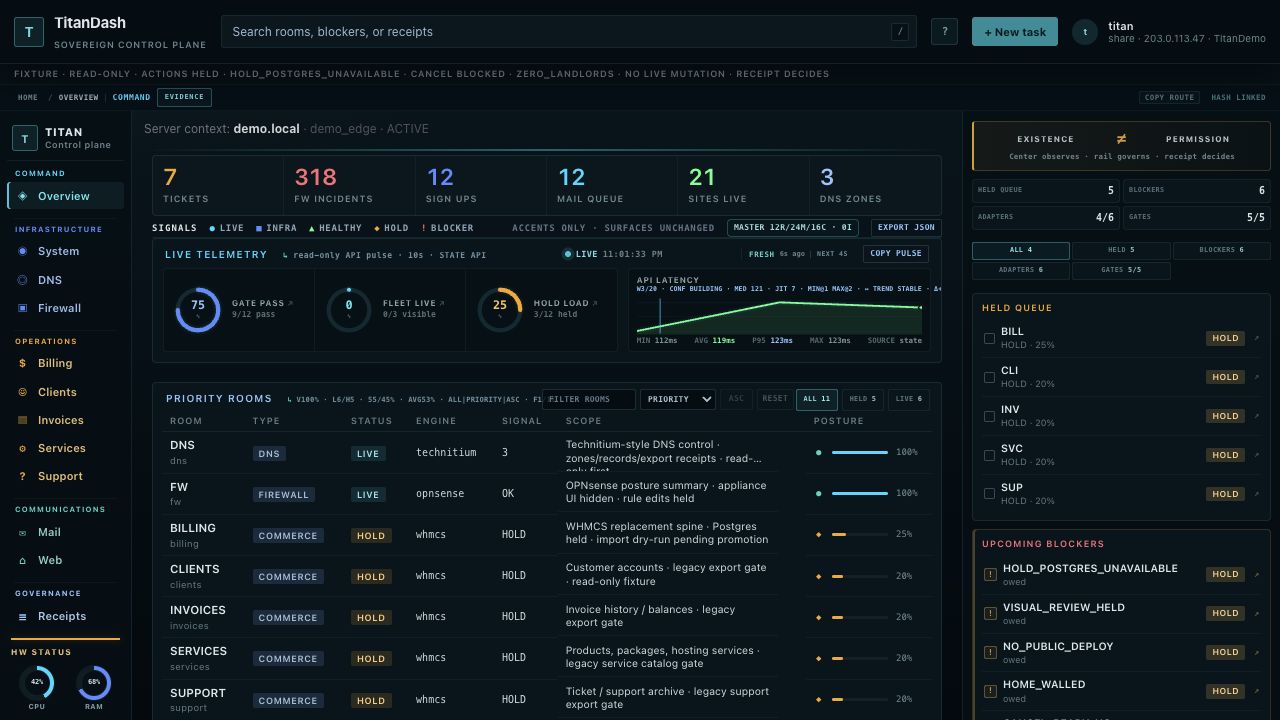This screenshot has height=720, width=1280.
Task: Click the TitanDash T logo icon
Action: tap(29, 32)
